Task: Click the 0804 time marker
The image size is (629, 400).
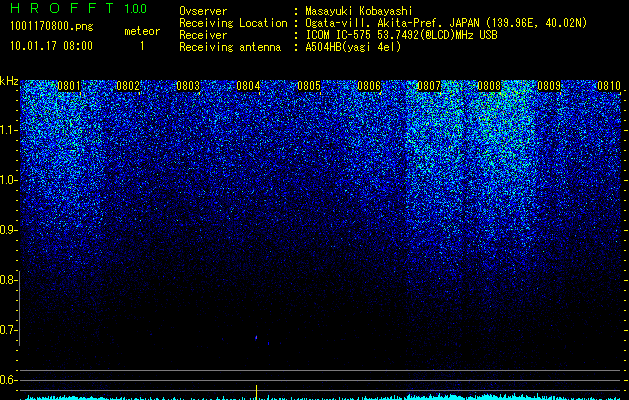Action: tap(248, 86)
